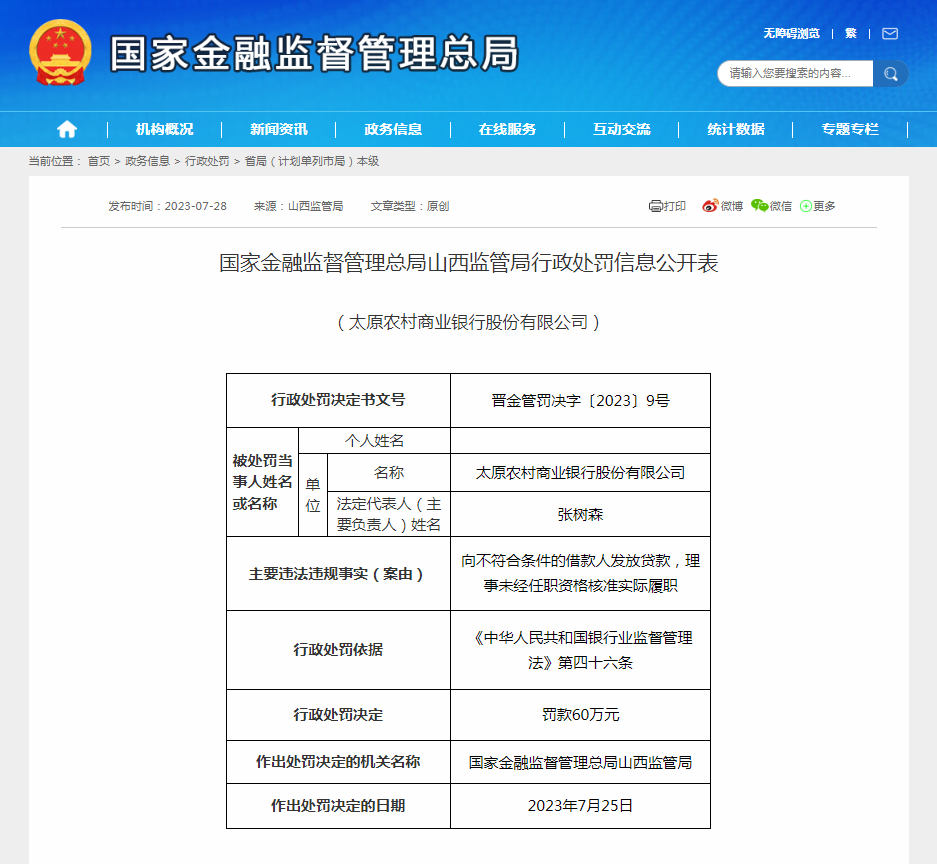
Task: Open the 政务信息 menu
Action: click(x=393, y=129)
